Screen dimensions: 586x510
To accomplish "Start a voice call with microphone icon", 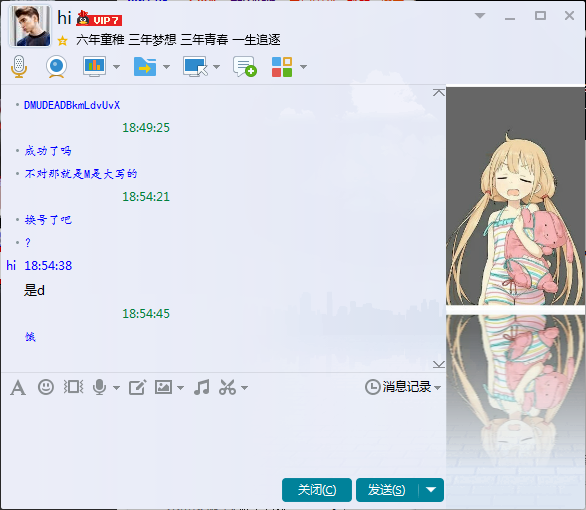I will click(19, 67).
